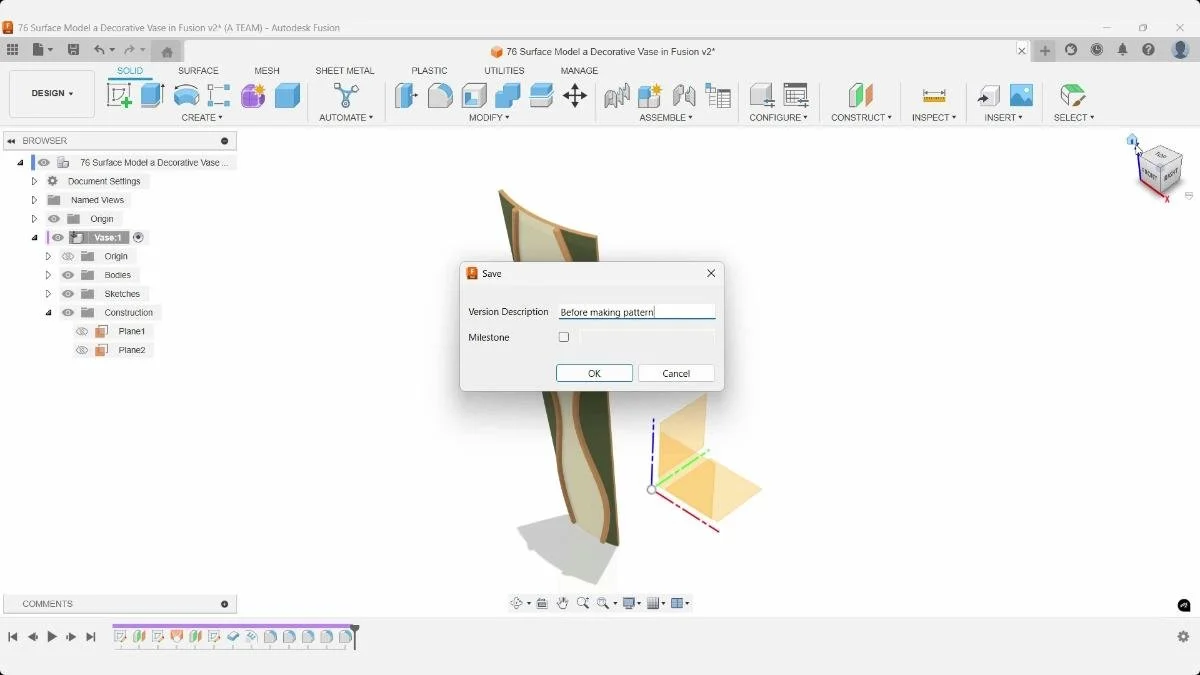The height and width of the screenshot is (675, 1200).
Task: Expand the Named Views node
Action: coord(34,200)
